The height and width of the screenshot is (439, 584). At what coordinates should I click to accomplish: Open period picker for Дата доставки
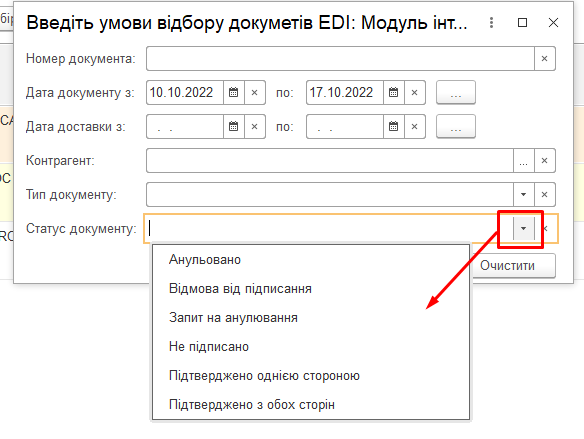(456, 127)
